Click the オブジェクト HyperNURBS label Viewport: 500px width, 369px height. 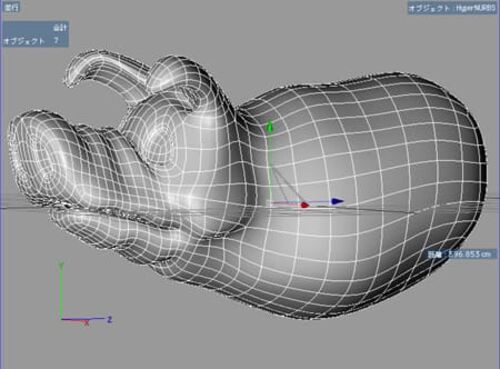452,9
